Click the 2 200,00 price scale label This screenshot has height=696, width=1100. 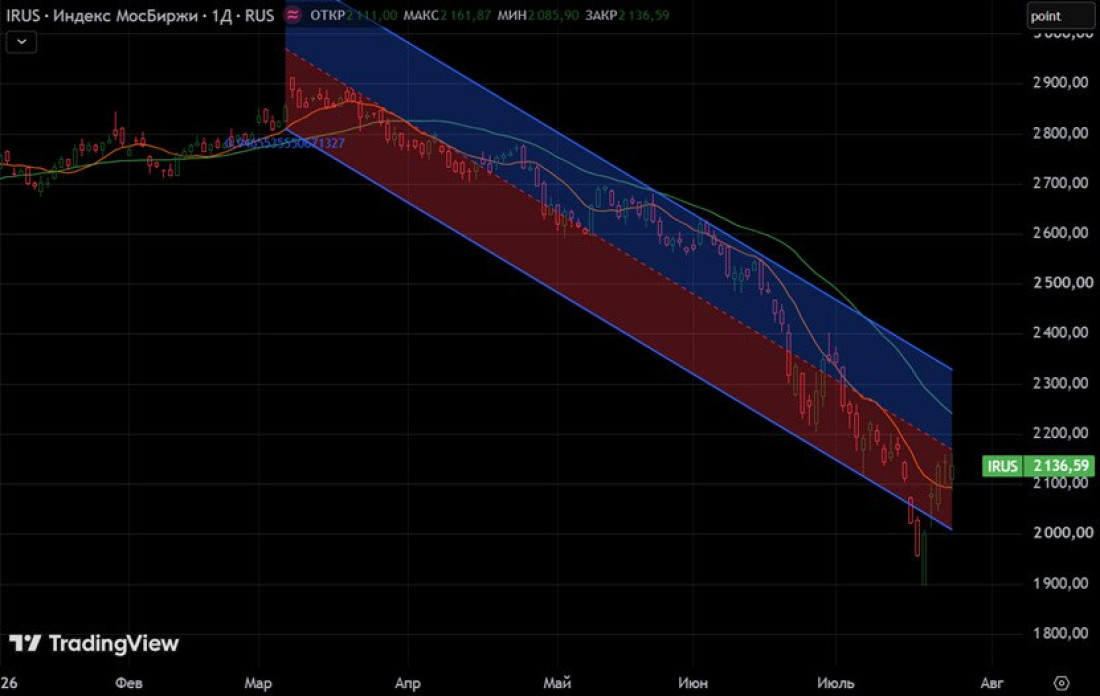(1061, 432)
